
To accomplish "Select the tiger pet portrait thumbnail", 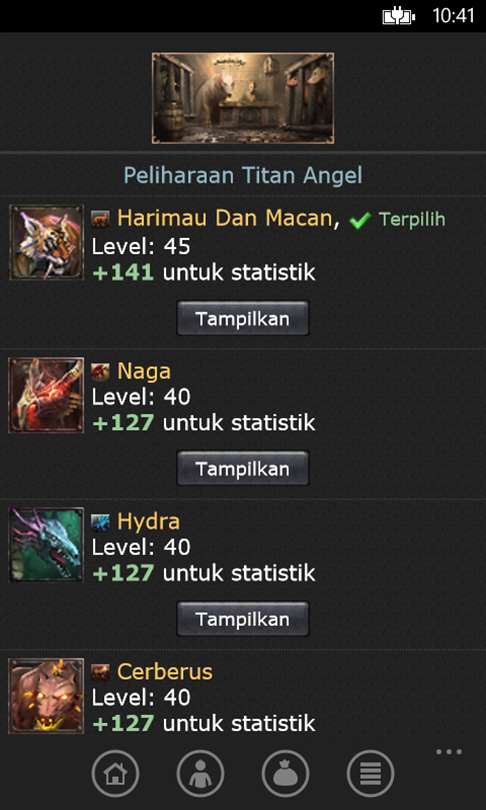I will tap(46, 242).
